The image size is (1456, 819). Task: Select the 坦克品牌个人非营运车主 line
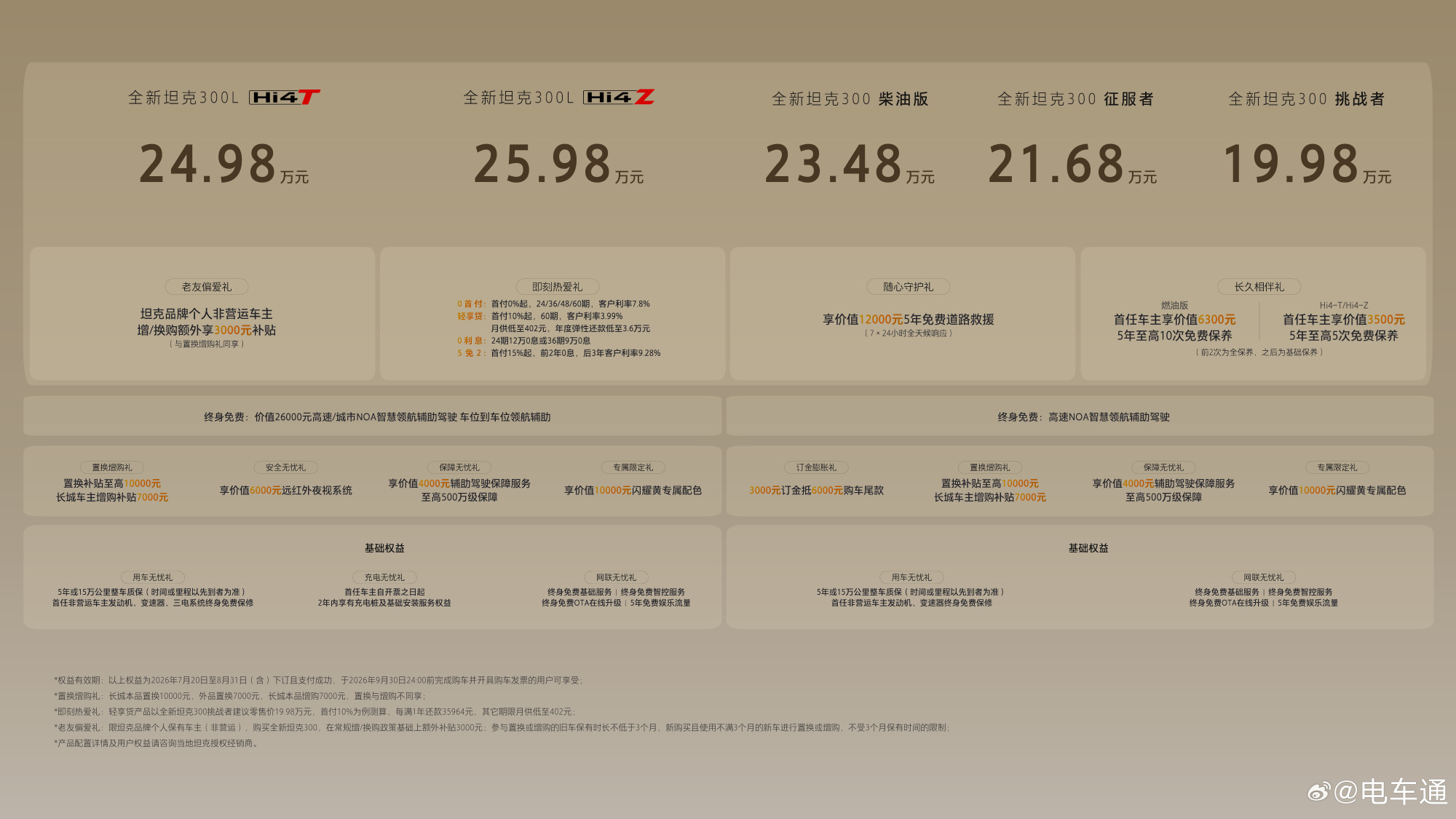tap(207, 314)
